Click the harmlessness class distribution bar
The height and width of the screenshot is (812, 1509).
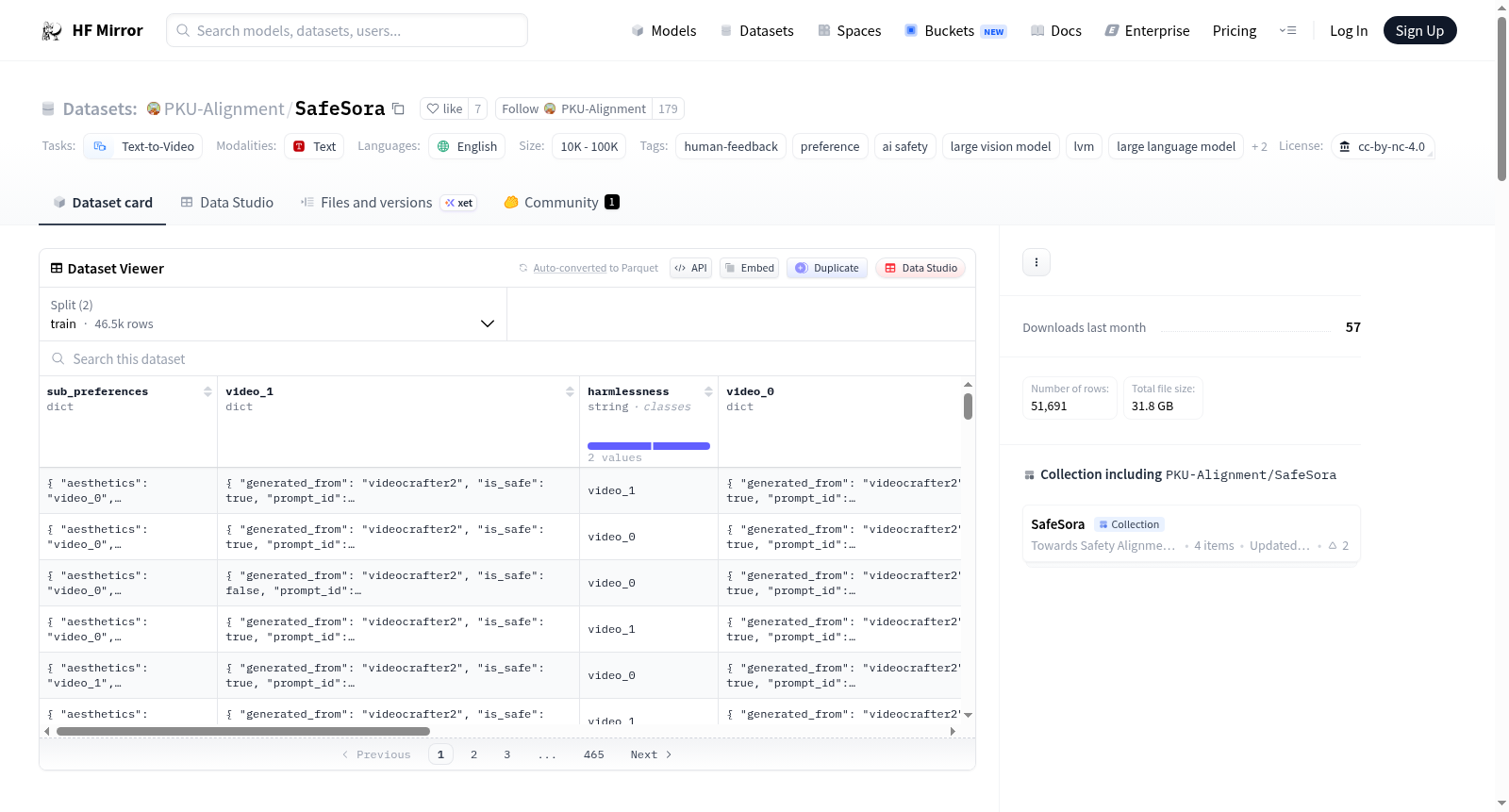[649, 446]
